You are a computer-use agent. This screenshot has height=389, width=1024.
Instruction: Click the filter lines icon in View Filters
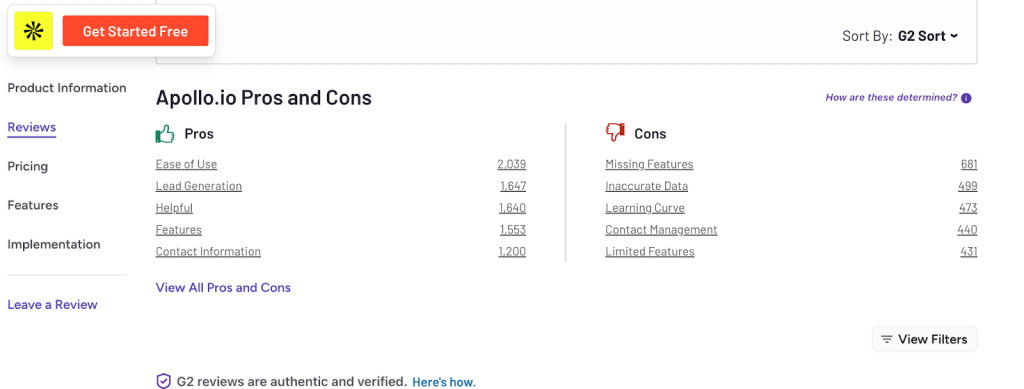pos(886,339)
